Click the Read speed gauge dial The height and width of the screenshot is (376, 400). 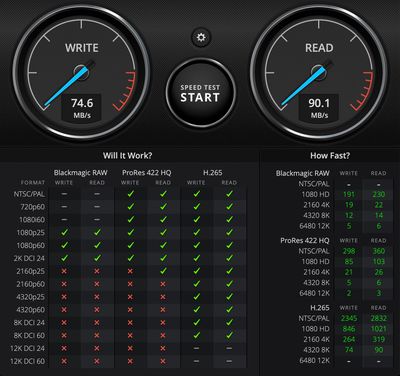[x=319, y=72]
